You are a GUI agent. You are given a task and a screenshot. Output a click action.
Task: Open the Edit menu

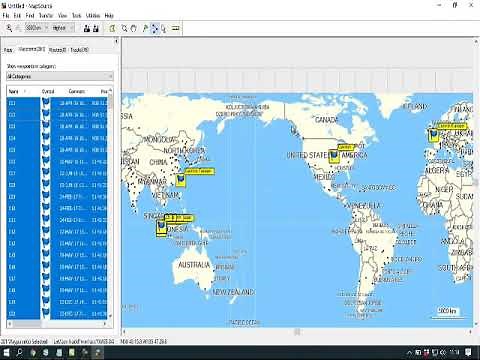pyautogui.click(x=17, y=15)
